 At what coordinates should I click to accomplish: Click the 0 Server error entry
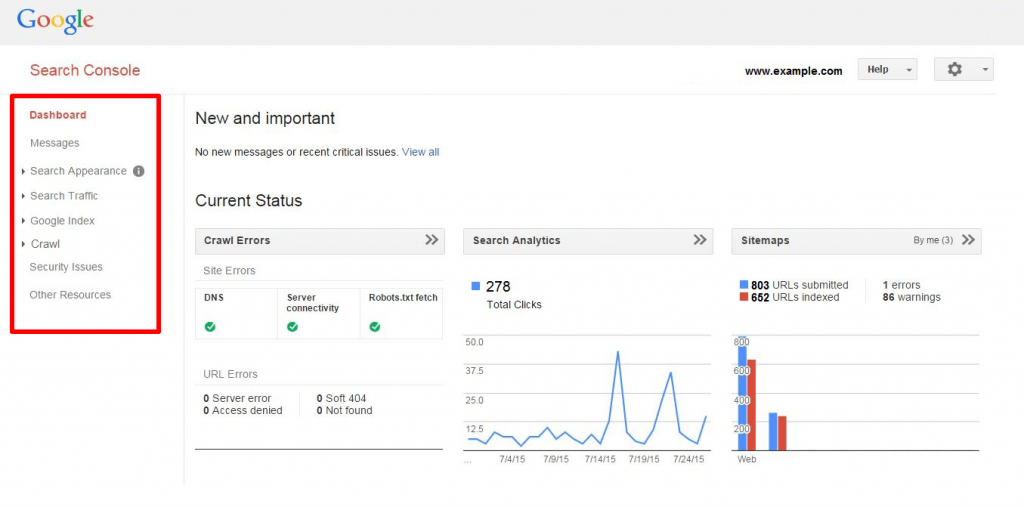tap(237, 398)
